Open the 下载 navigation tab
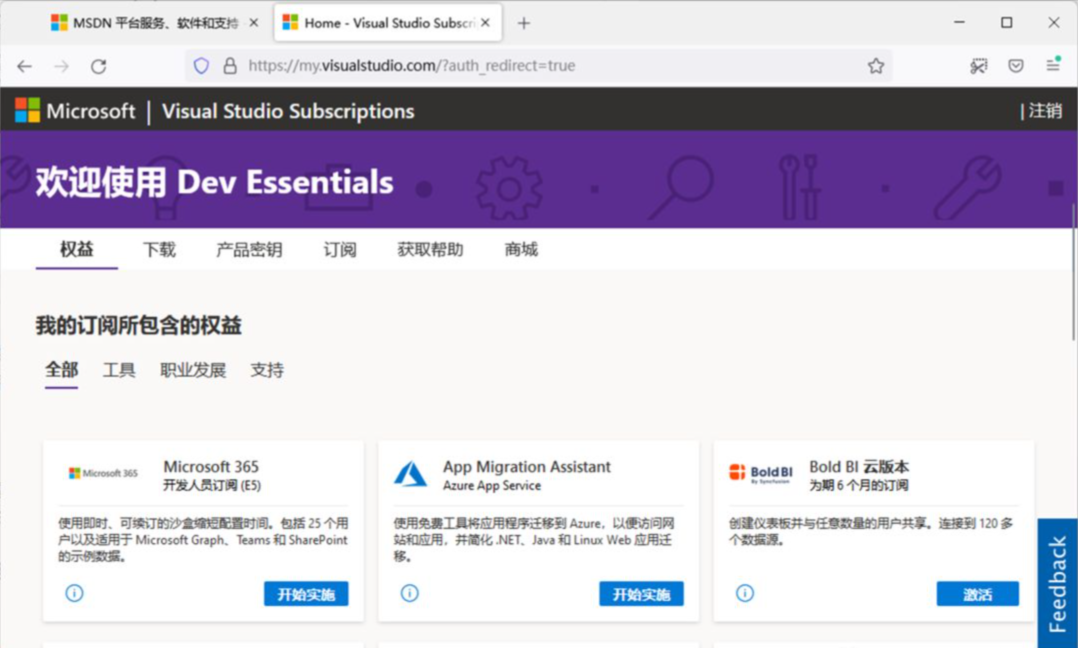1078x648 pixels. click(160, 249)
